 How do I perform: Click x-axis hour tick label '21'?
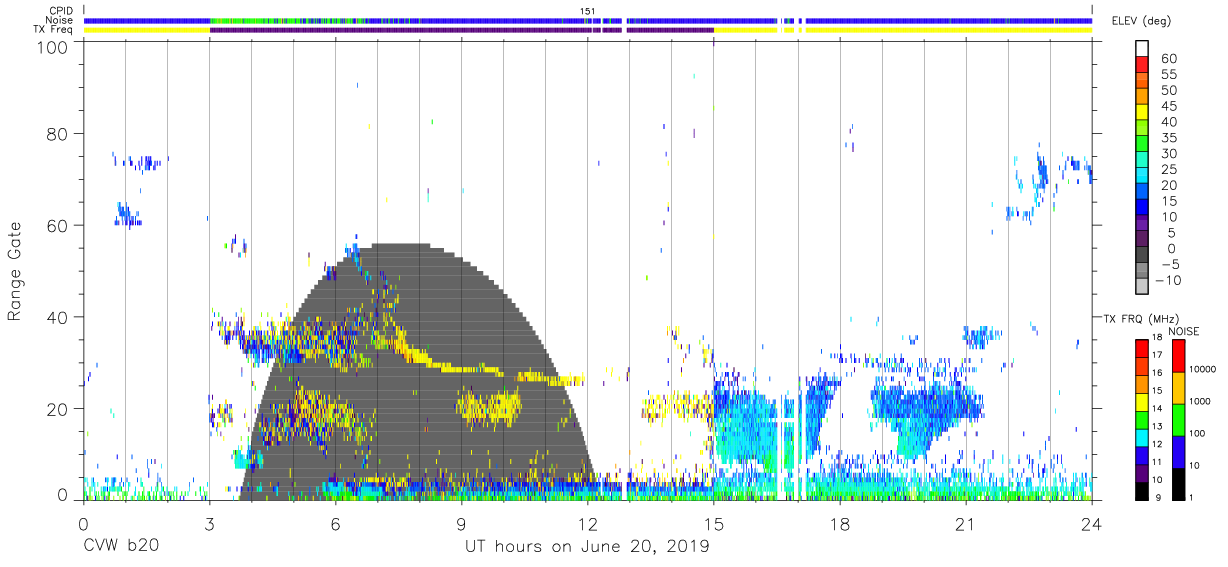[966, 525]
